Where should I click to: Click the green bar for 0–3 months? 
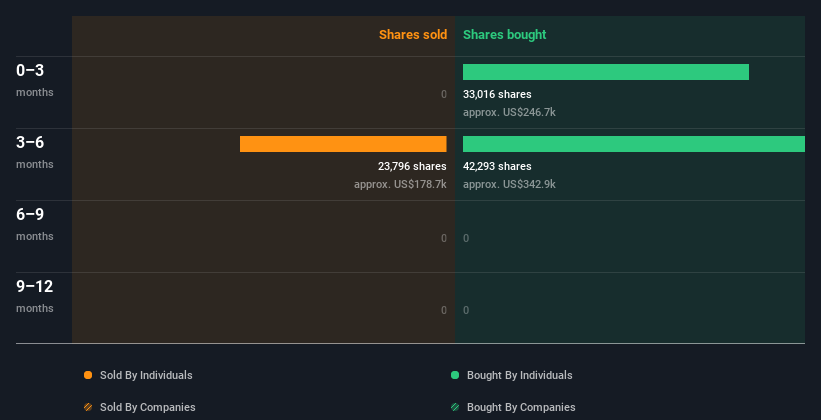point(606,72)
